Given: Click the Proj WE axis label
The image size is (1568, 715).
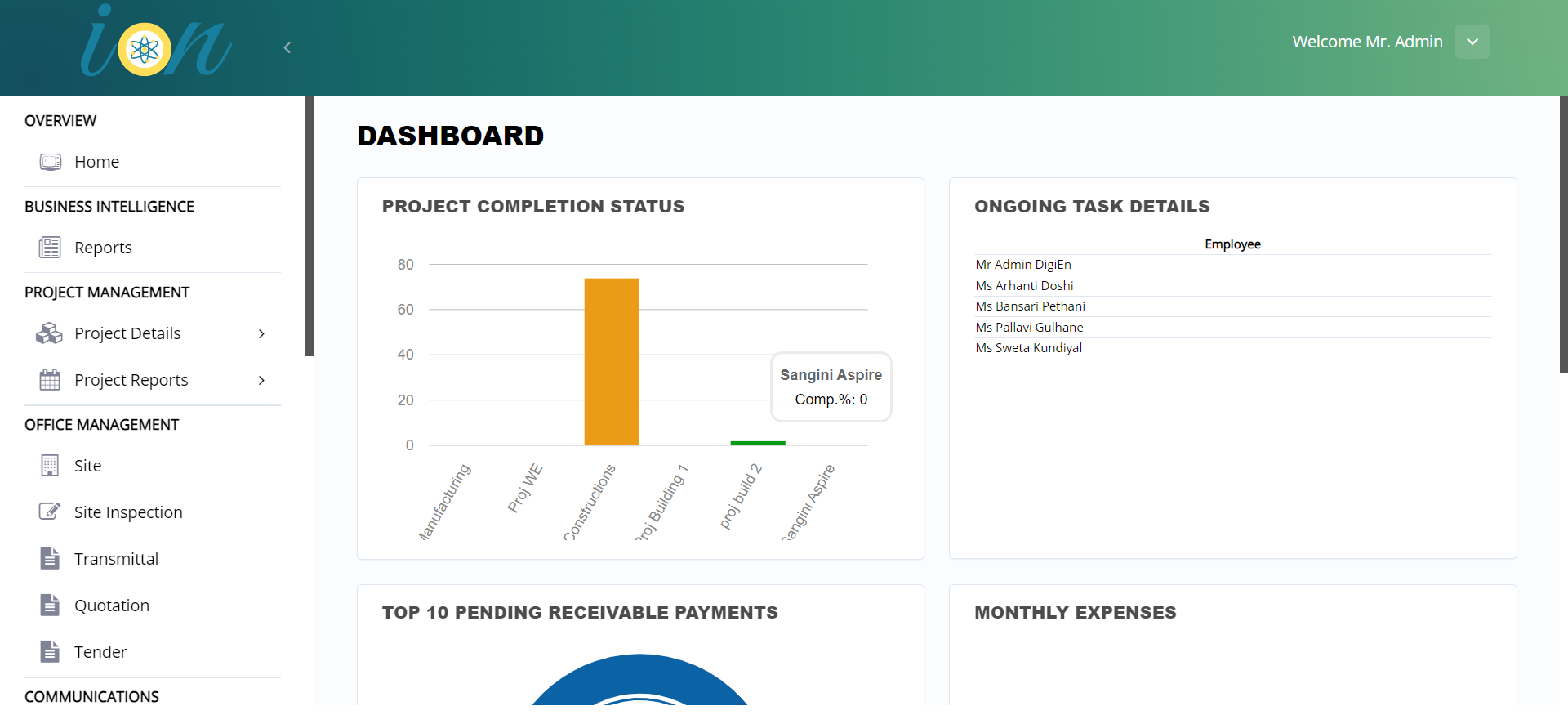Looking at the screenshot, I should coord(525,489).
